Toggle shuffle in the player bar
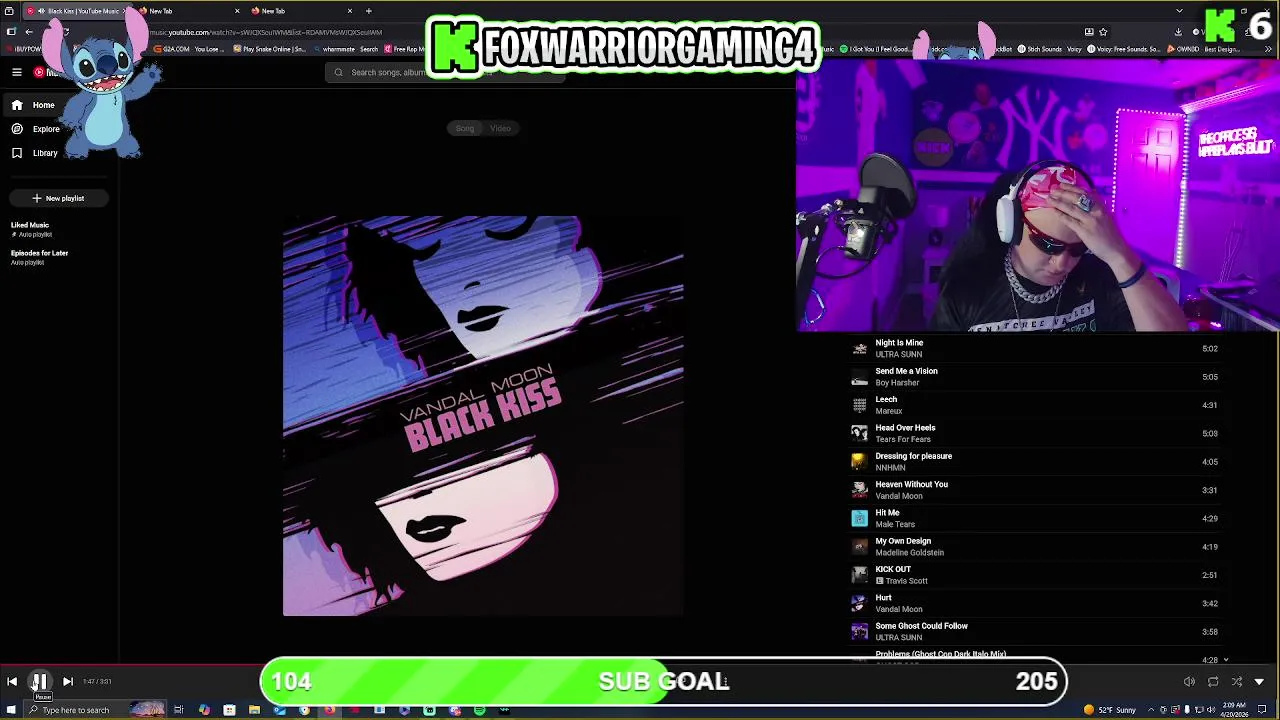This screenshot has width=1280, height=720. pyautogui.click(x=1237, y=681)
